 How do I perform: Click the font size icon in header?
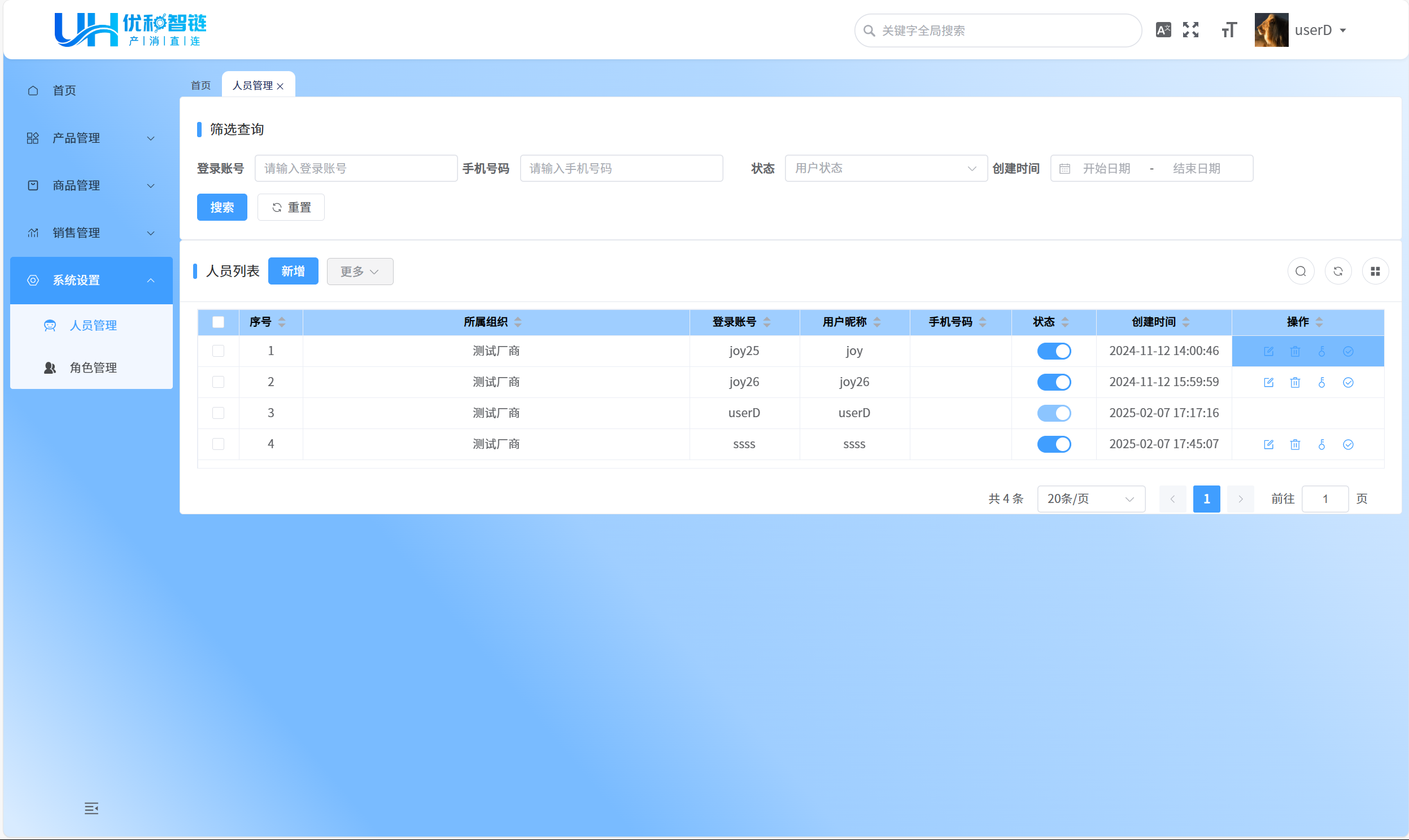coord(1228,30)
